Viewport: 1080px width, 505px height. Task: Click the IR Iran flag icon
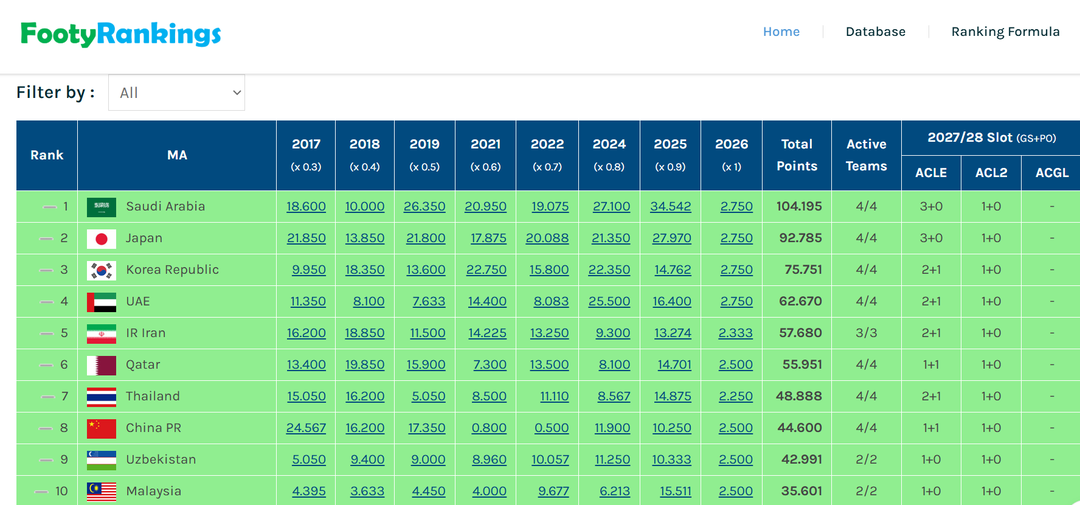tap(101, 333)
